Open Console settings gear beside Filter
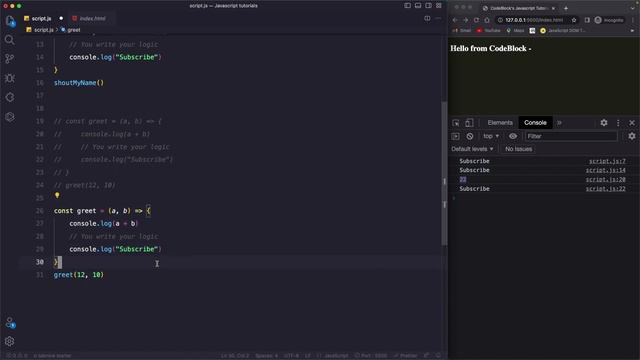Image resolution: width=640 pixels, height=360 pixels. [x=631, y=136]
